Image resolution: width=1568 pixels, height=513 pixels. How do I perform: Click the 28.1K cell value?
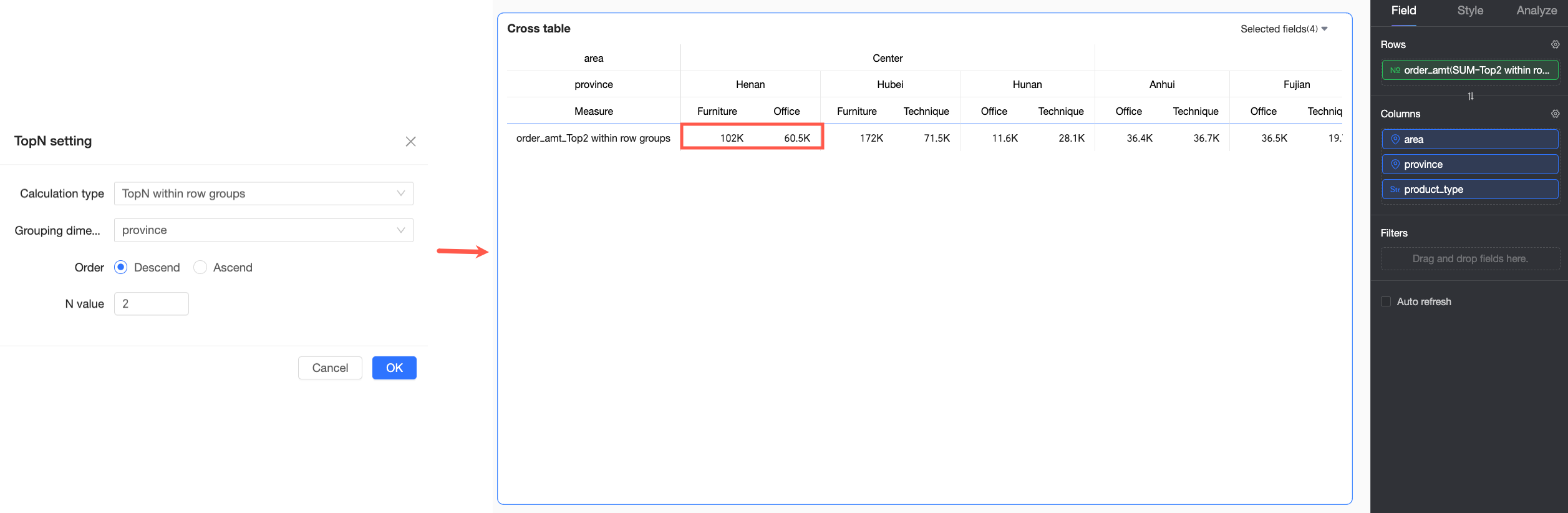1072,138
